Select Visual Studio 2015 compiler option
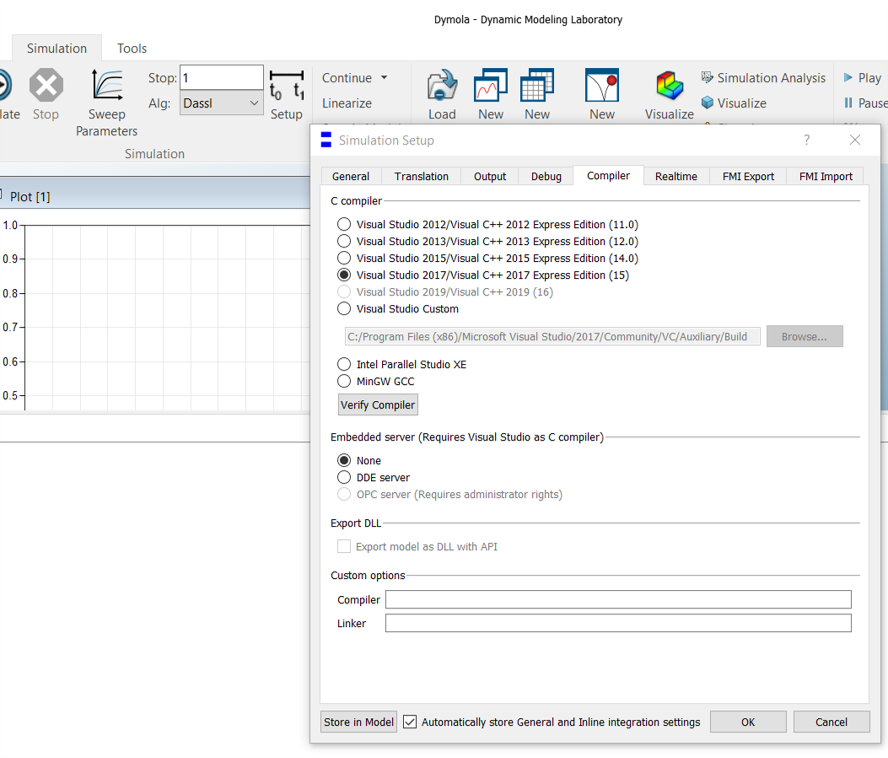 344,258
